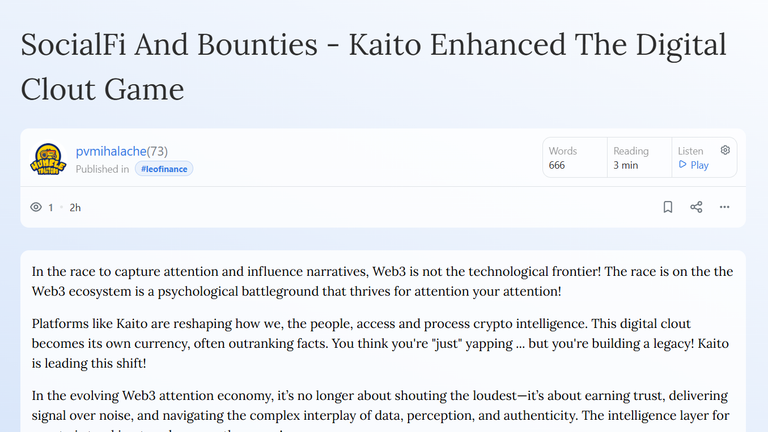Click the article title heading
This screenshot has height=432, width=768.
click(x=373, y=67)
